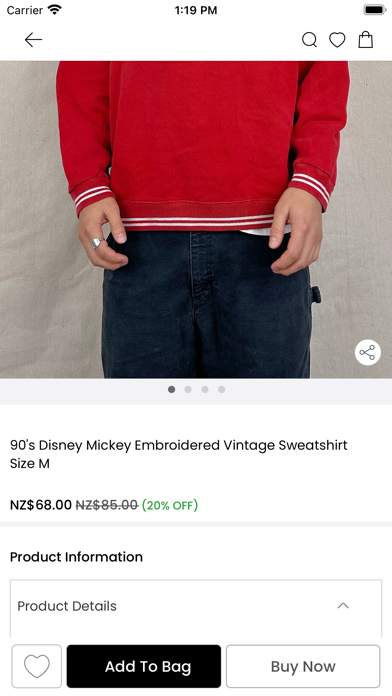This screenshot has height=696, width=392.
Task: Share product using the share icon
Action: pyautogui.click(x=368, y=353)
